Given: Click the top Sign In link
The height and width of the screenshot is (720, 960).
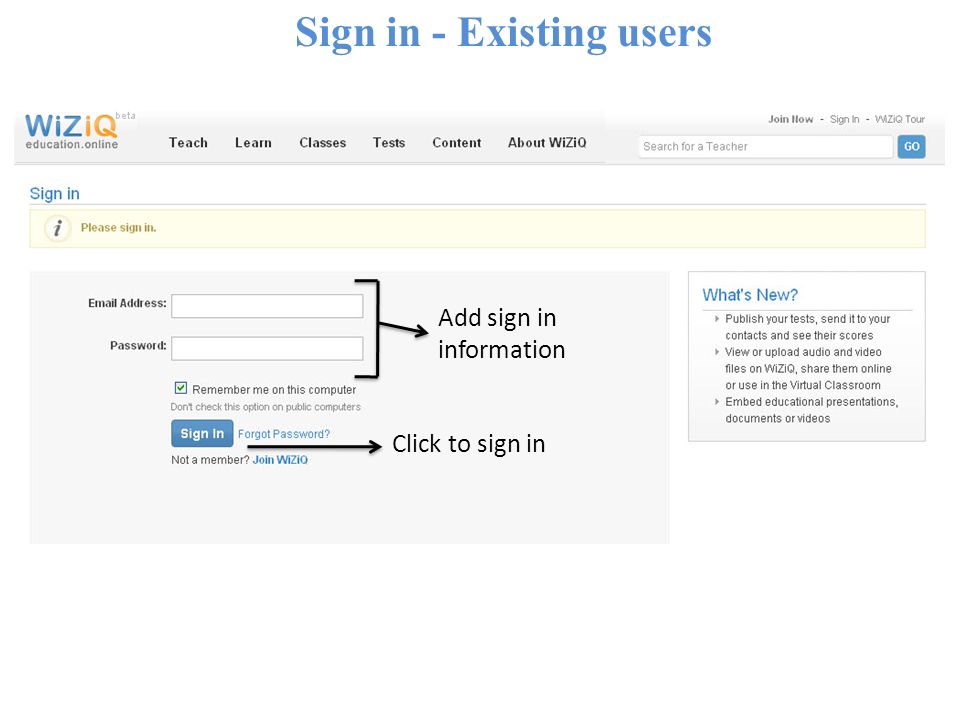Looking at the screenshot, I should click(x=844, y=119).
